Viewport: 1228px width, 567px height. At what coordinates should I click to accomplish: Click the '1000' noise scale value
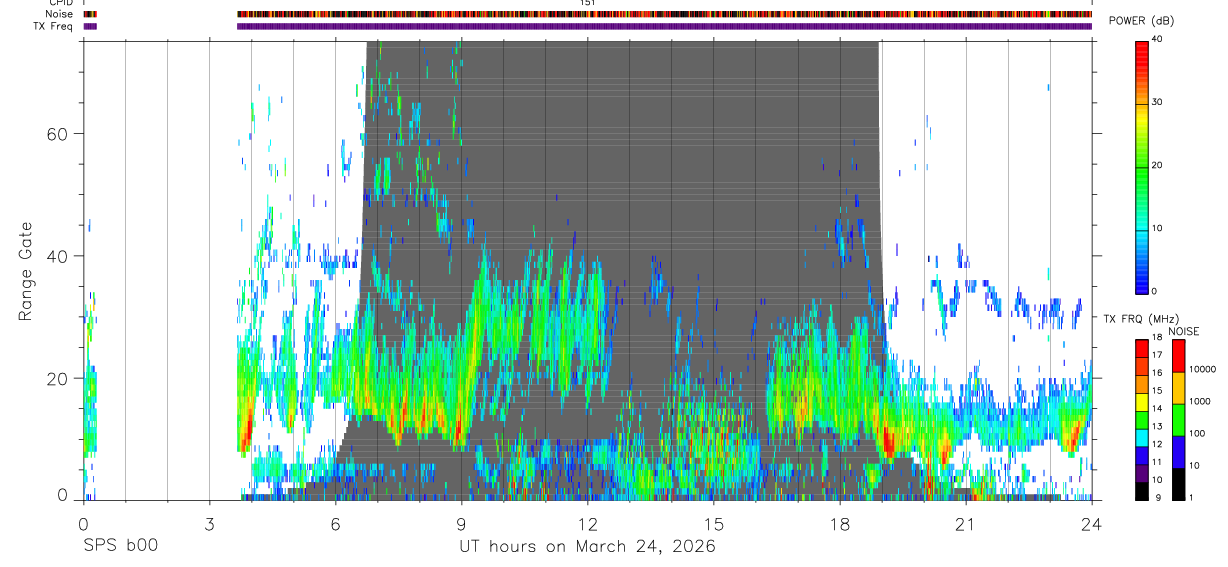point(1200,402)
